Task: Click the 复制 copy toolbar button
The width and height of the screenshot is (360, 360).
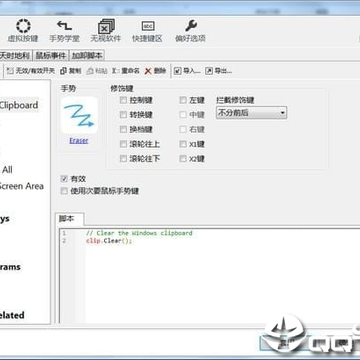Action: [71, 71]
